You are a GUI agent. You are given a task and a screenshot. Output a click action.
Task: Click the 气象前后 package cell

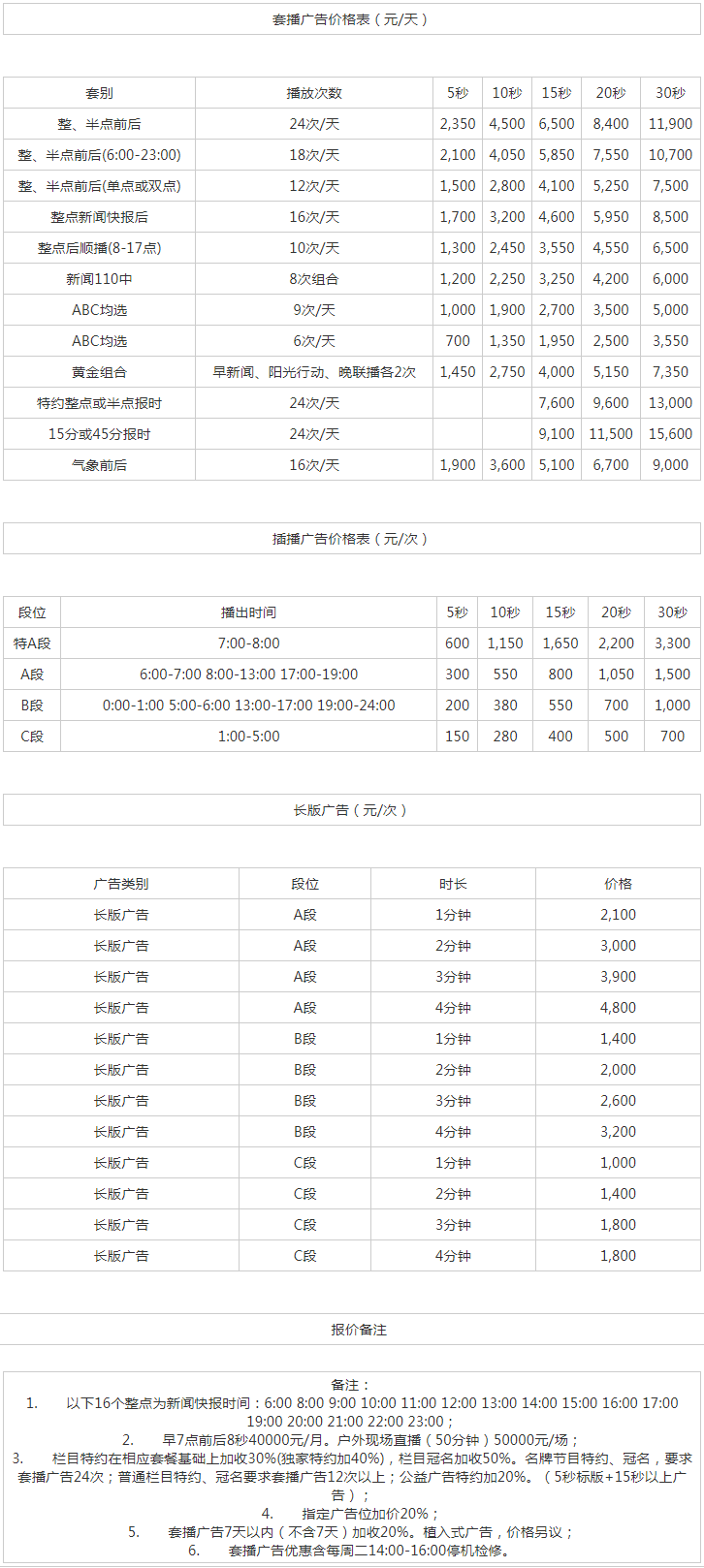(x=99, y=465)
